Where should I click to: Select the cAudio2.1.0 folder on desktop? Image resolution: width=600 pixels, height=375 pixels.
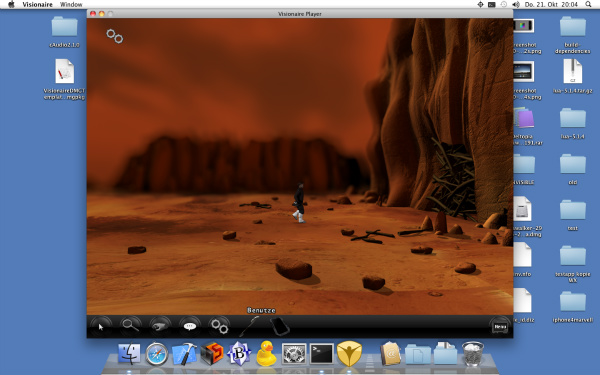[x=64, y=32]
